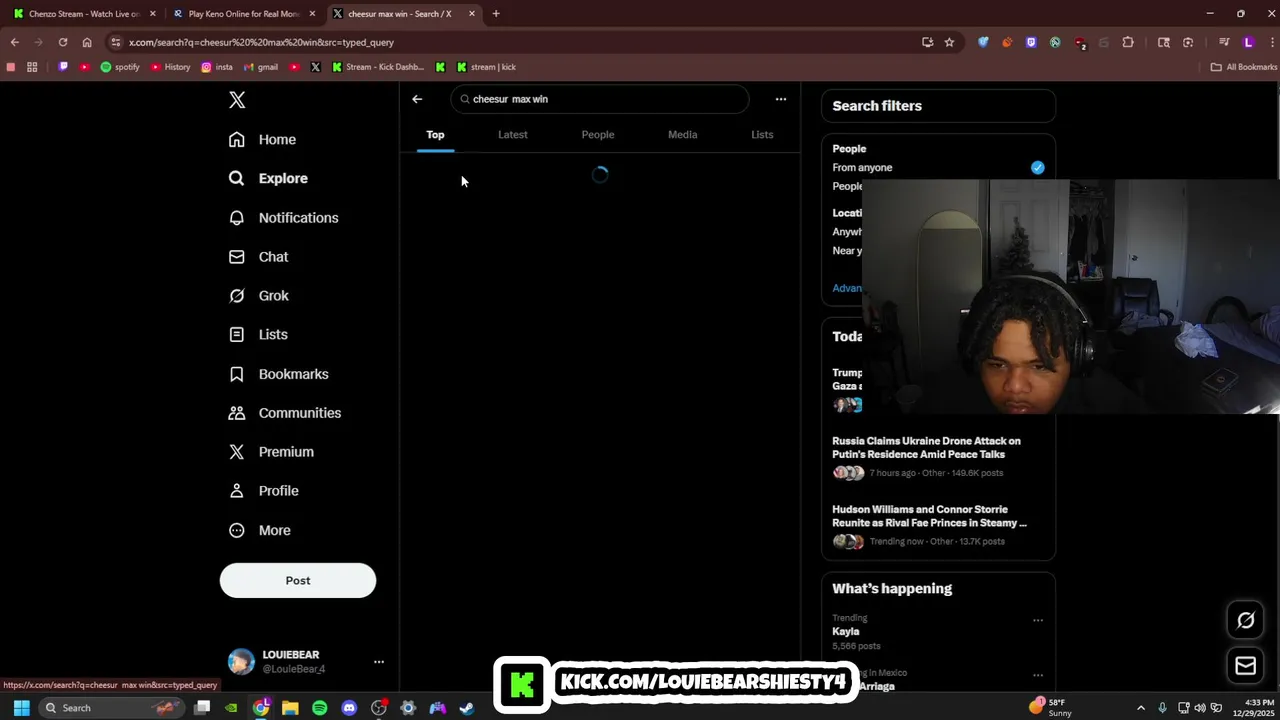The width and height of the screenshot is (1280, 720).
Task: Open the floating Grok button
Action: [x=1246, y=620]
